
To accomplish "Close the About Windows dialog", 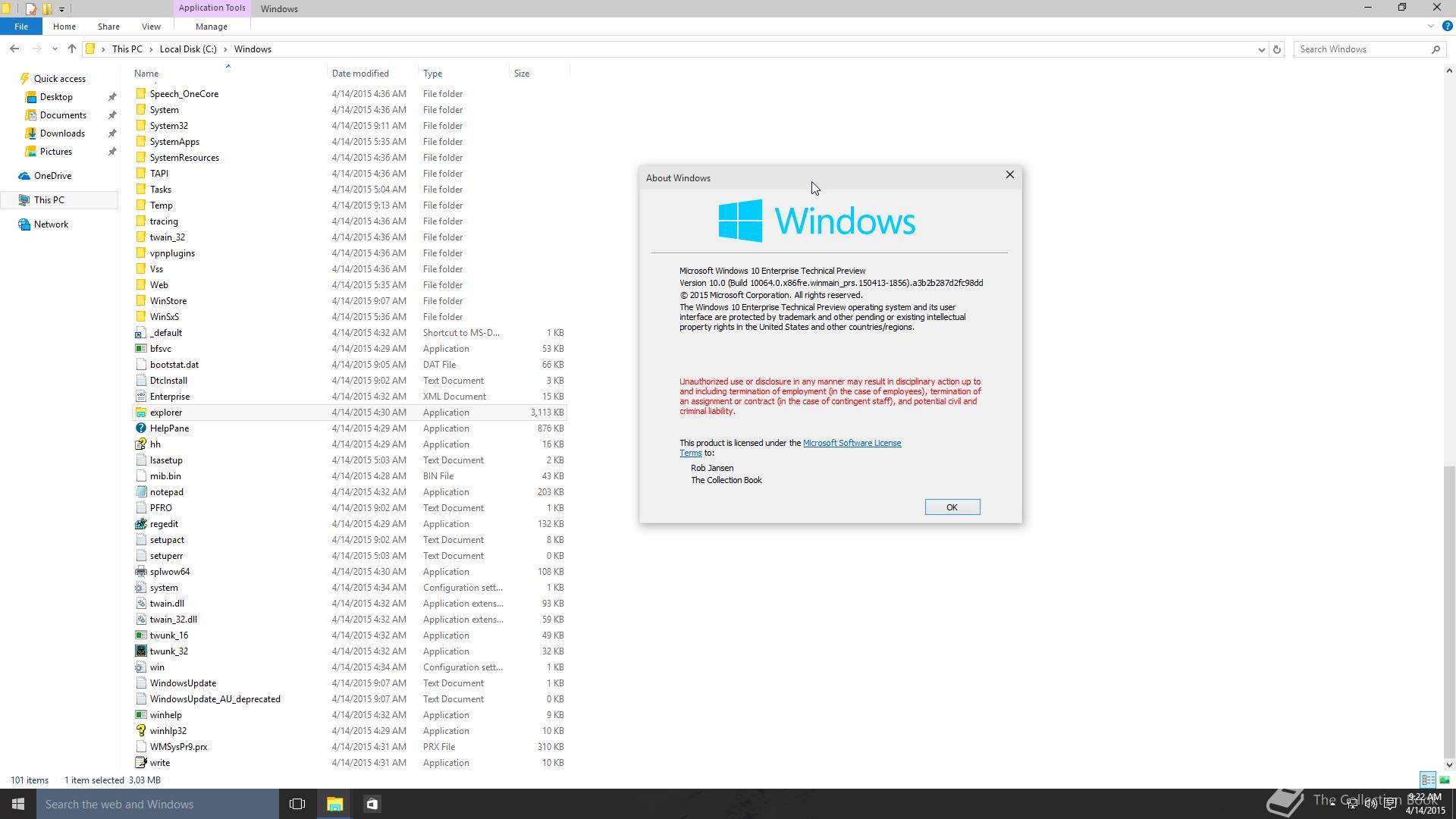I will tap(1009, 175).
